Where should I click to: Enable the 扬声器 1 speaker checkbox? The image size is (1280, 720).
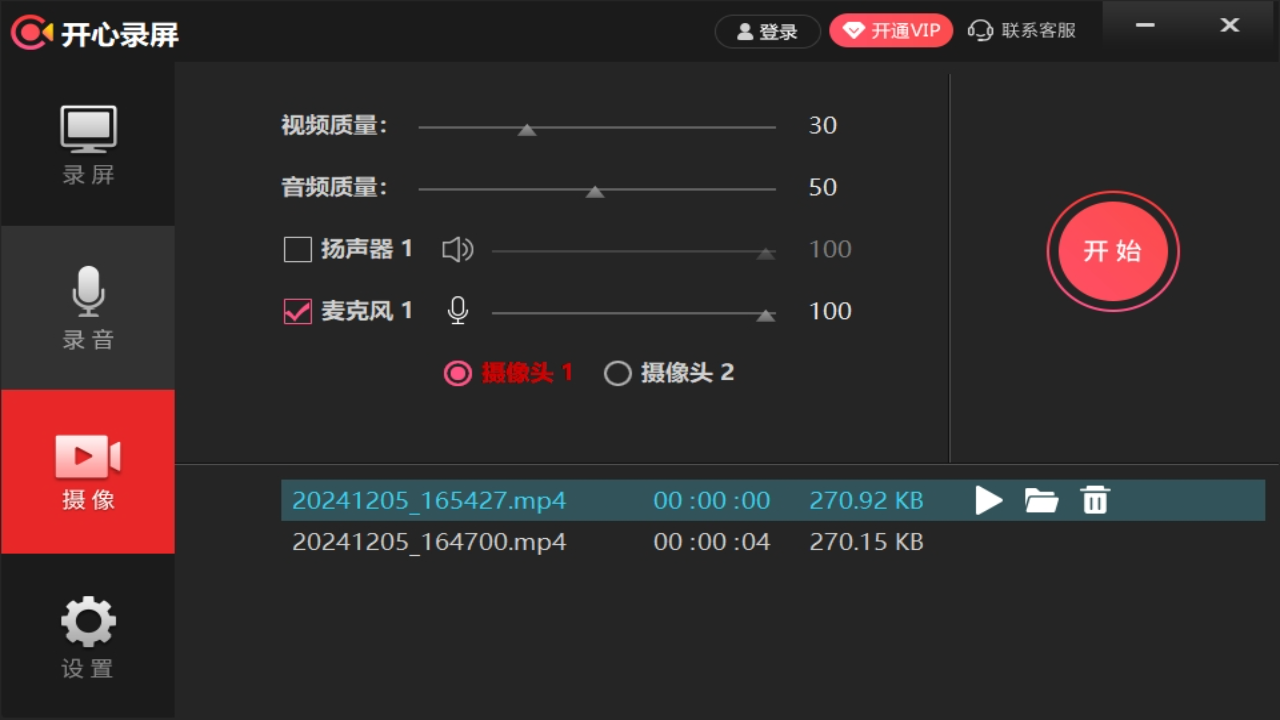click(297, 249)
